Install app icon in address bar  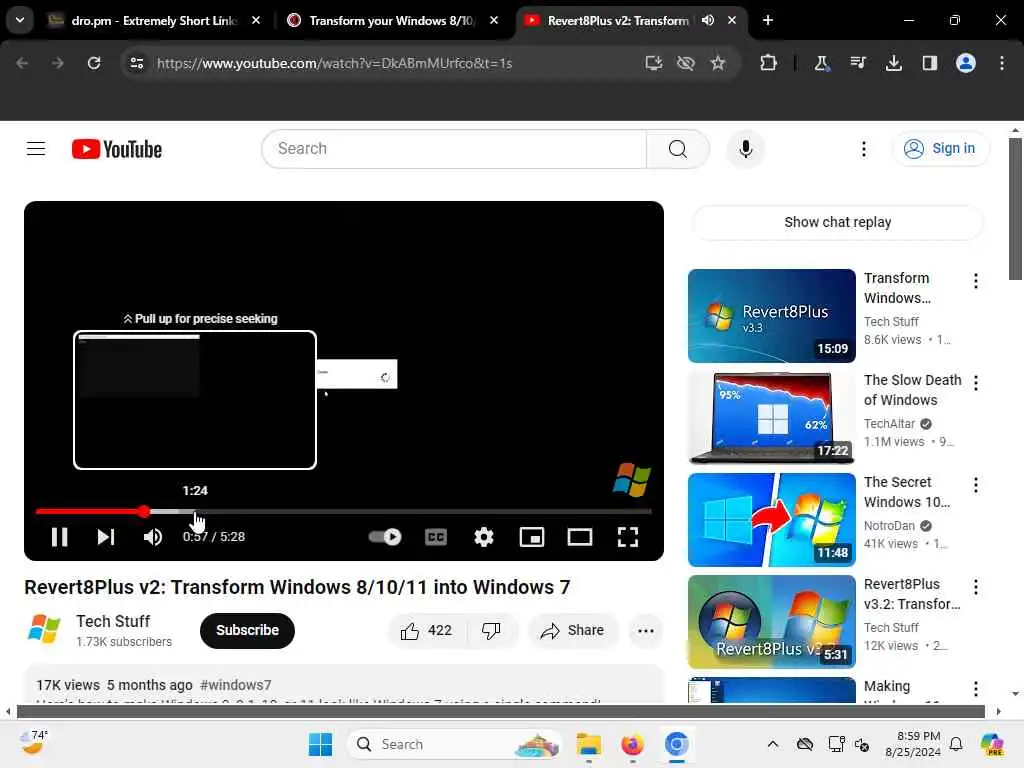pyautogui.click(x=654, y=63)
